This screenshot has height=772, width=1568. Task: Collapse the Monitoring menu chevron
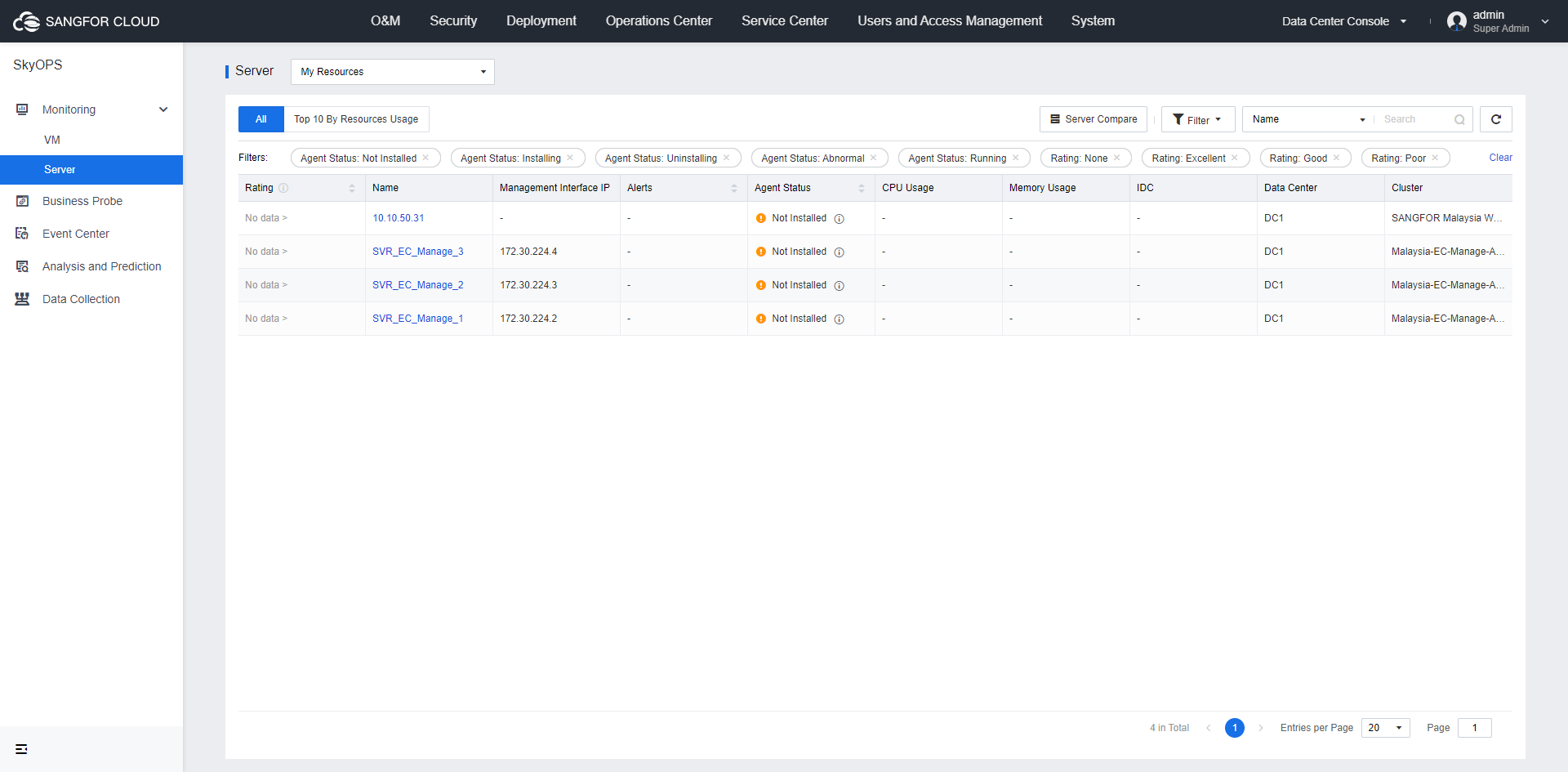click(163, 109)
